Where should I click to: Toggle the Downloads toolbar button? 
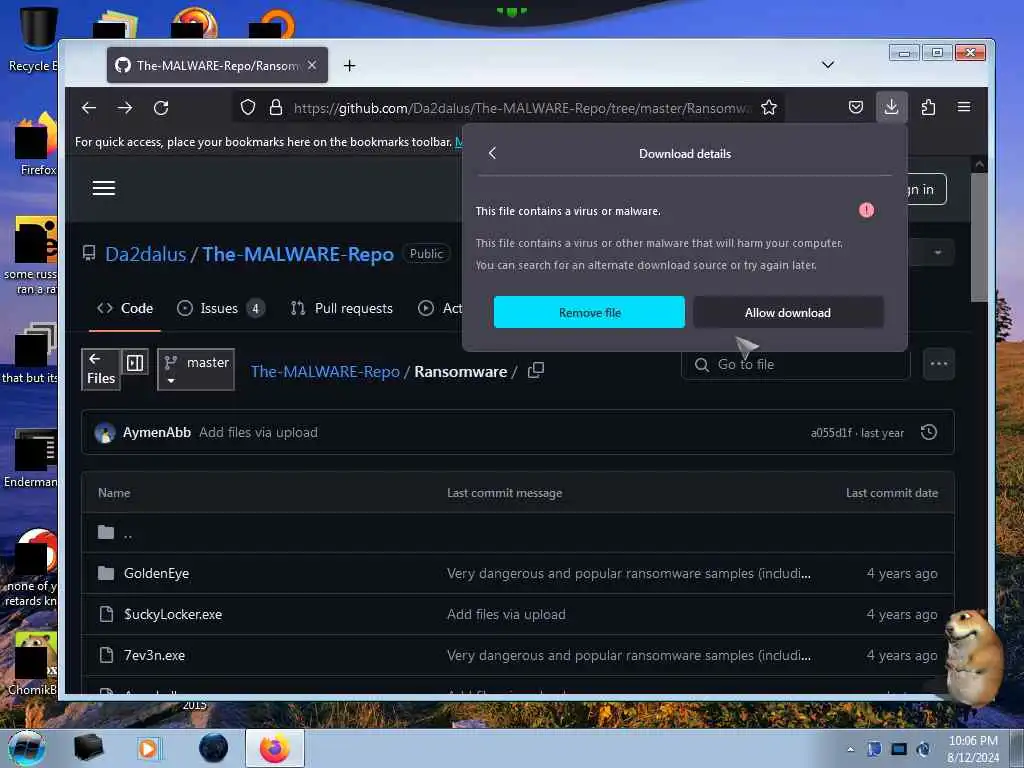click(x=891, y=107)
